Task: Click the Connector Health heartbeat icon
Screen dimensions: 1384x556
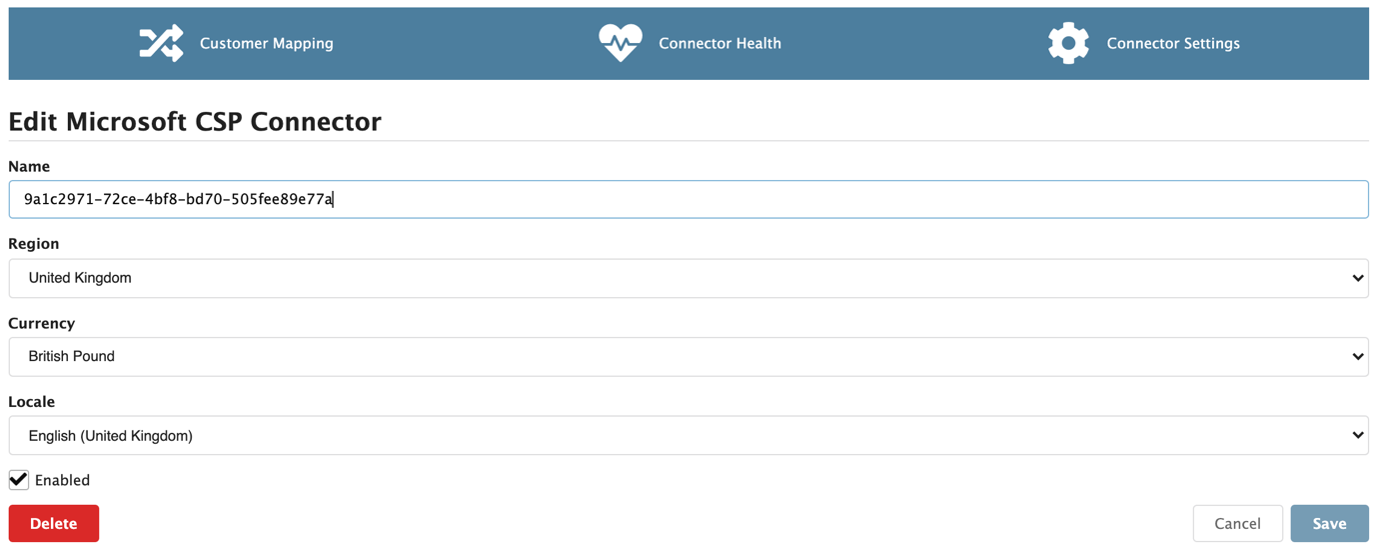Action: point(620,43)
